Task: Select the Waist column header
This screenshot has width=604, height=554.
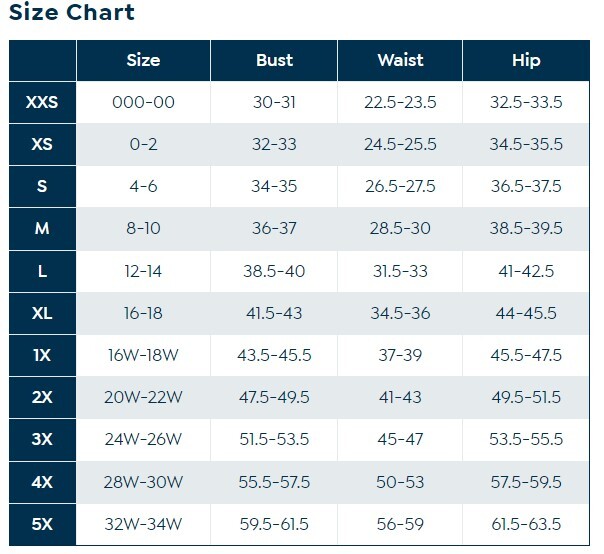Action: (x=400, y=60)
